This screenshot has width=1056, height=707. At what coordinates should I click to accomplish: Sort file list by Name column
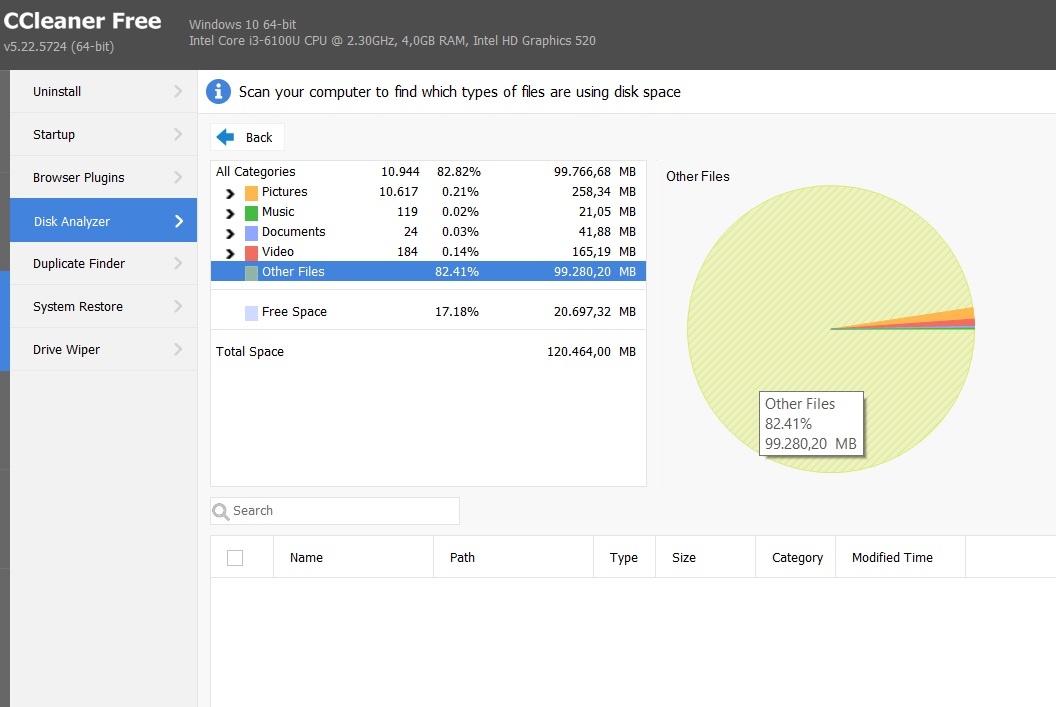pyautogui.click(x=354, y=558)
